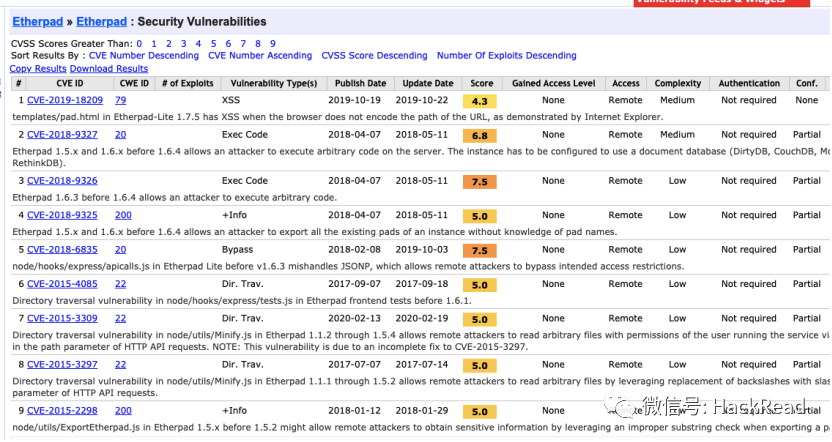Viewport: 832px width, 442px height.
Task: Open the first Etherpad vendor breadcrumb link
Action: (38, 22)
